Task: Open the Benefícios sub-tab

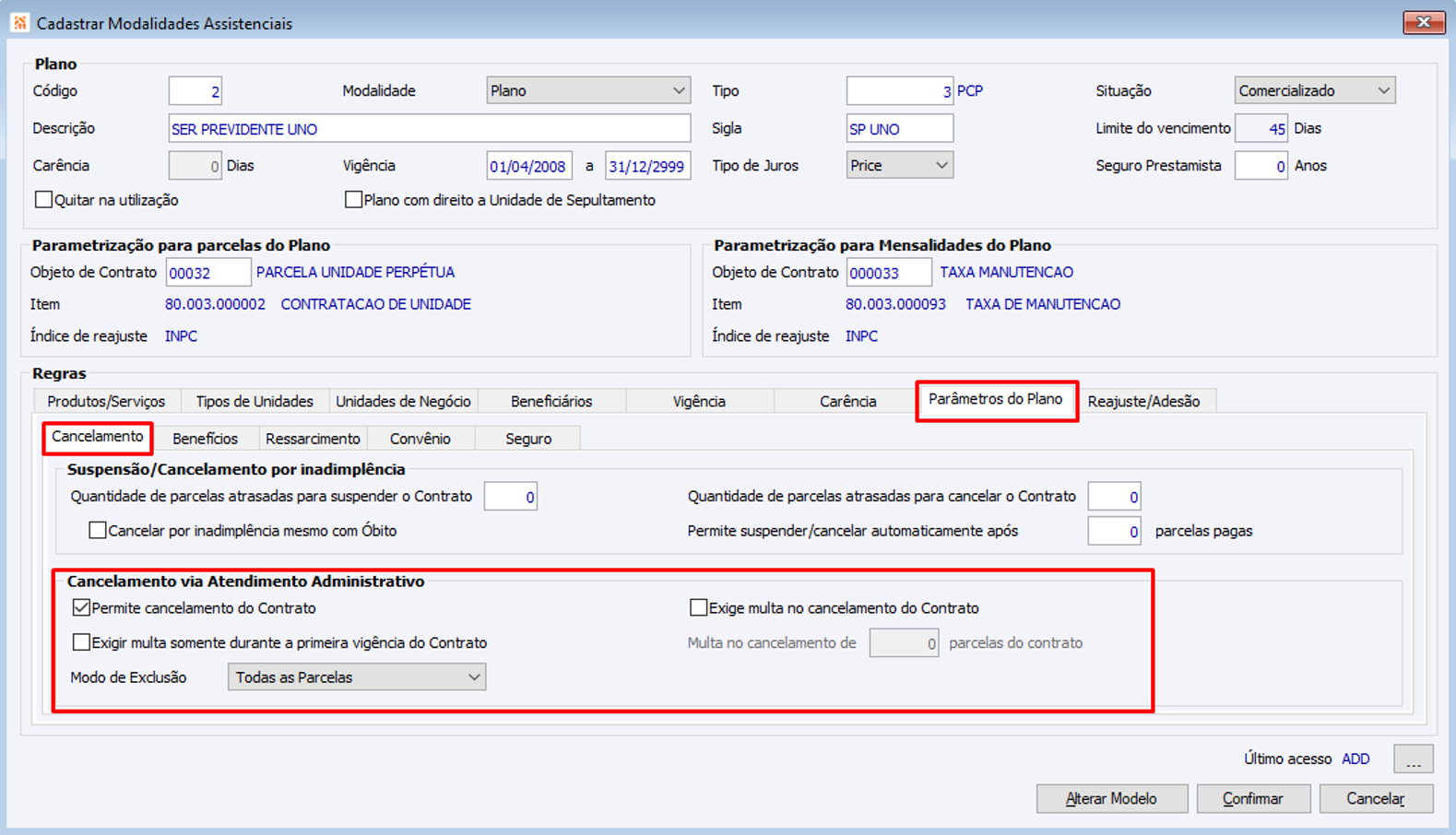Action: pos(205,439)
